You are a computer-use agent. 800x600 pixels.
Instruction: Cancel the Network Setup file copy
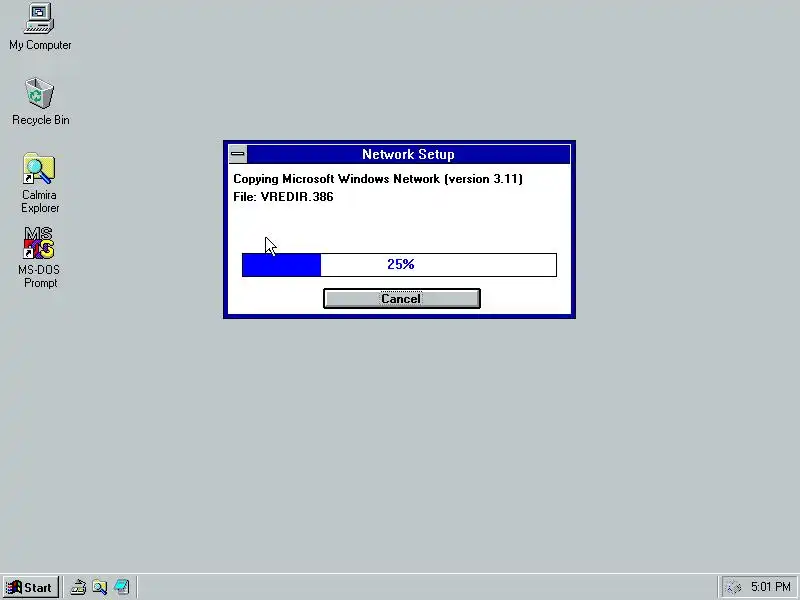[x=402, y=298]
